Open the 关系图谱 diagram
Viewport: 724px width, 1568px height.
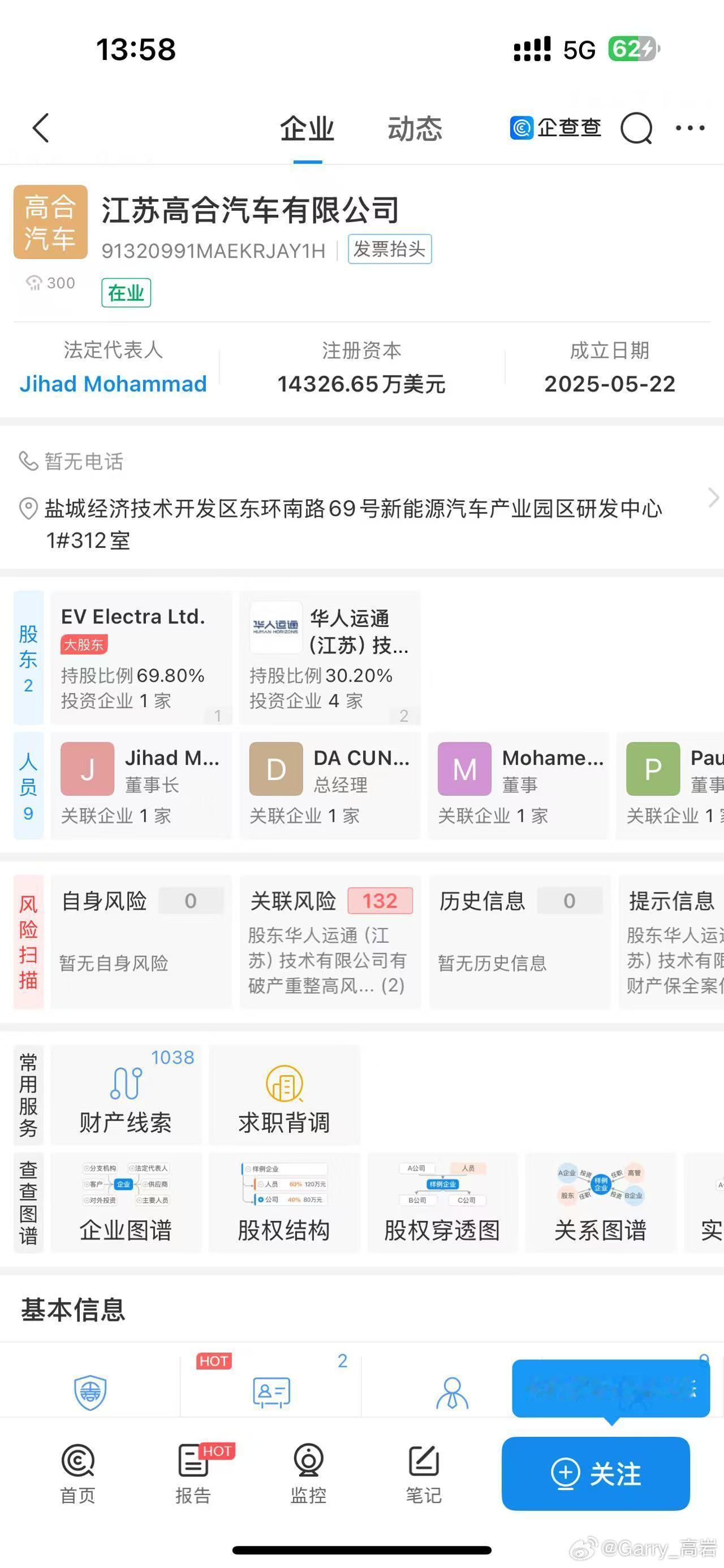click(601, 1202)
